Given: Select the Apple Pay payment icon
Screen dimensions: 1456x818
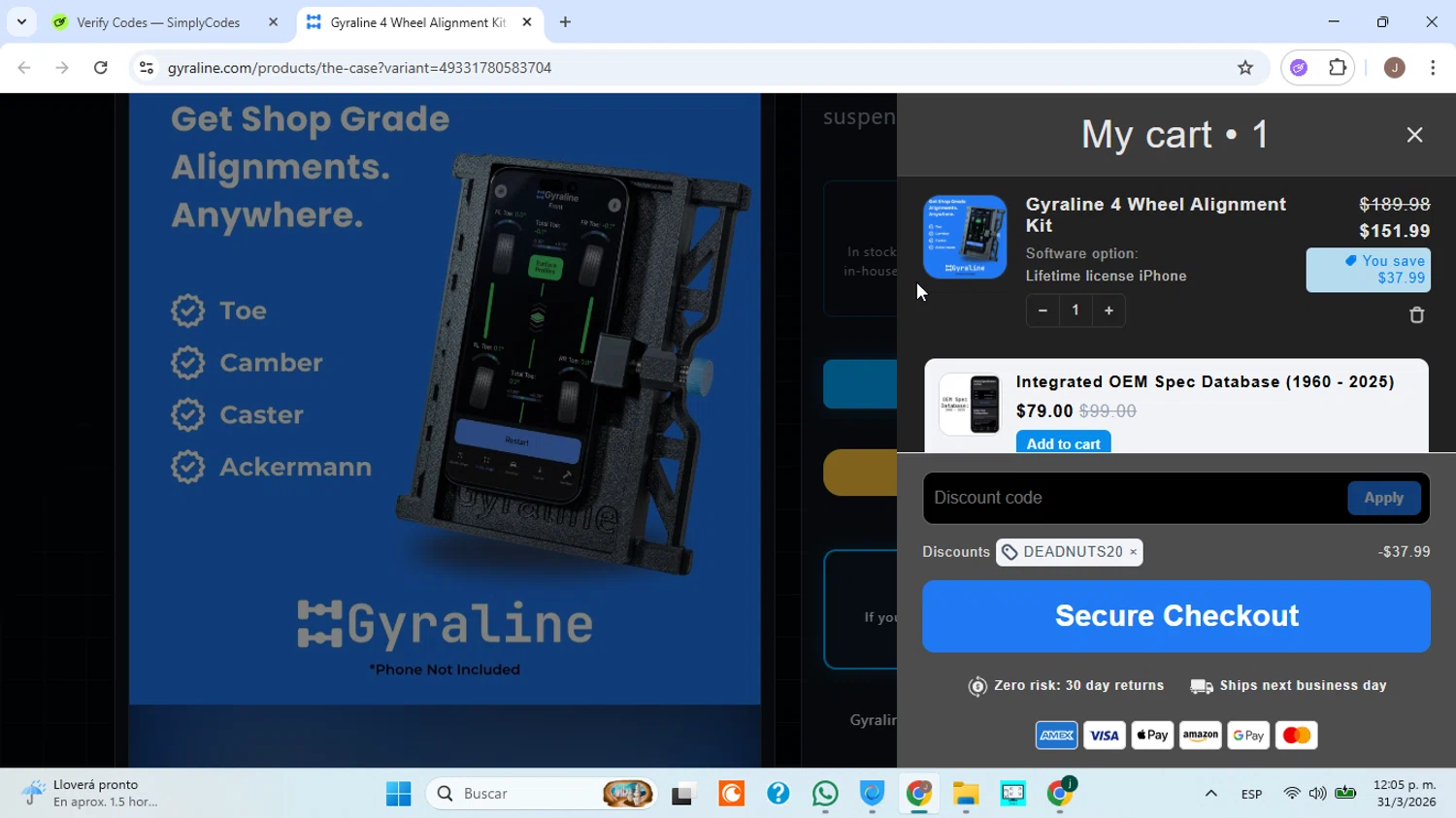Looking at the screenshot, I should [x=1152, y=736].
